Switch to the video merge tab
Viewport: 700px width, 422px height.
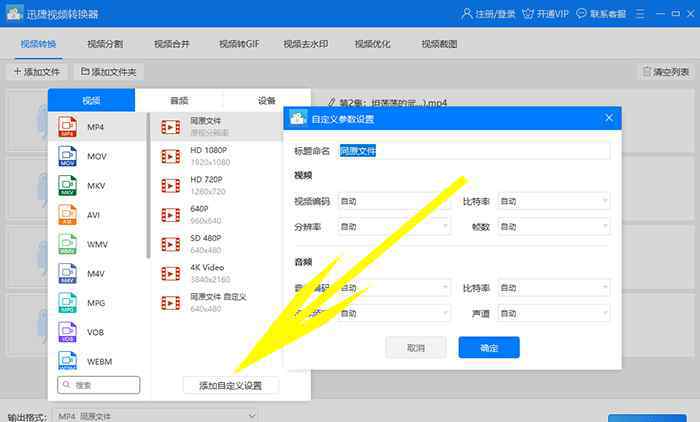[x=172, y=44]
